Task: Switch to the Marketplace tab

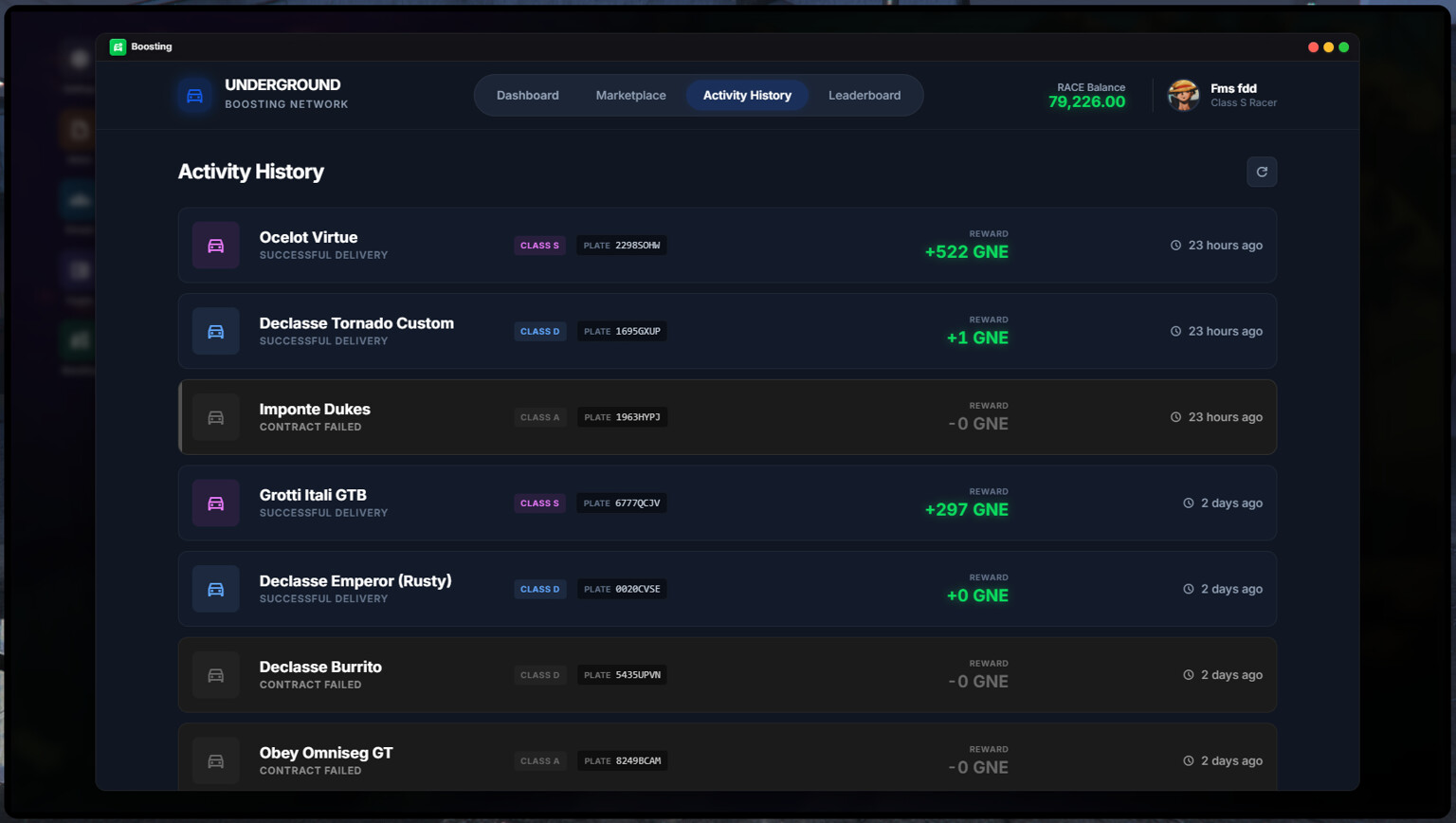Action: click(x=630, y=95)
